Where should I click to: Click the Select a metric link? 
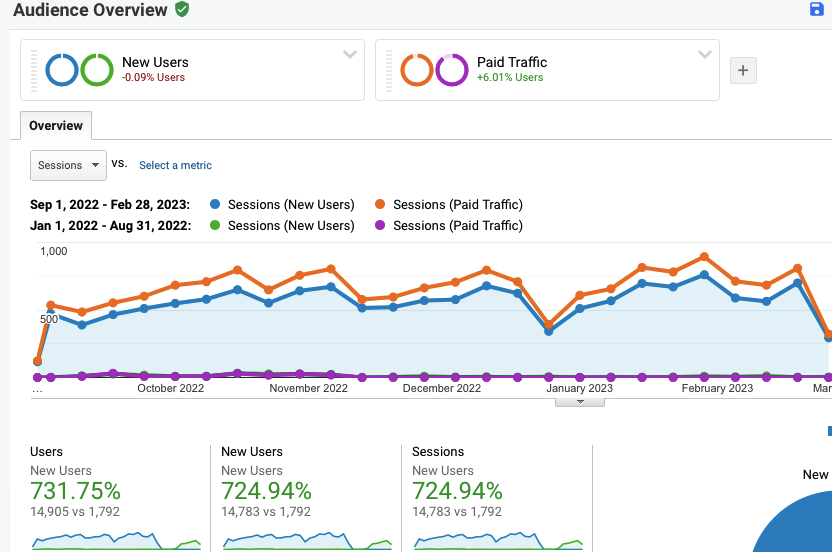tap(175, 165)
